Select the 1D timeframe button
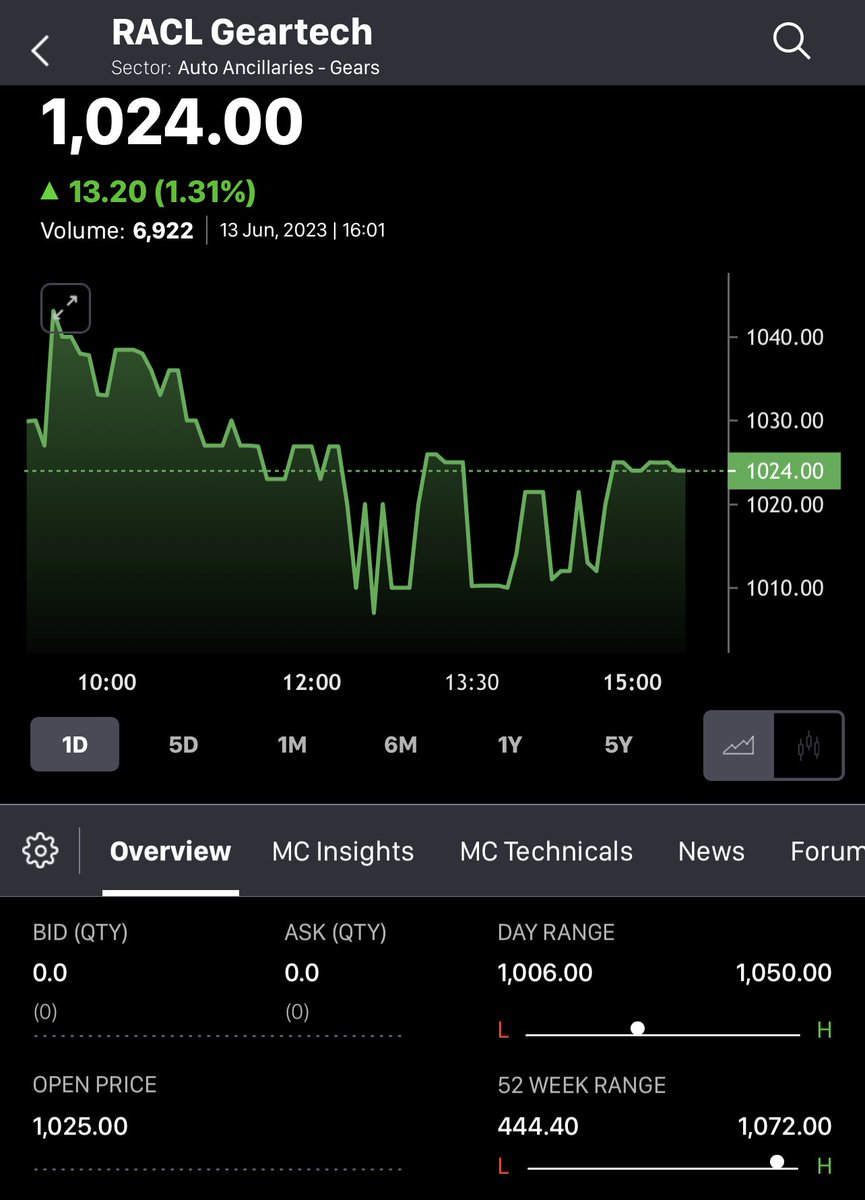This screenshot has width=865, height=1200. point(74,745)
